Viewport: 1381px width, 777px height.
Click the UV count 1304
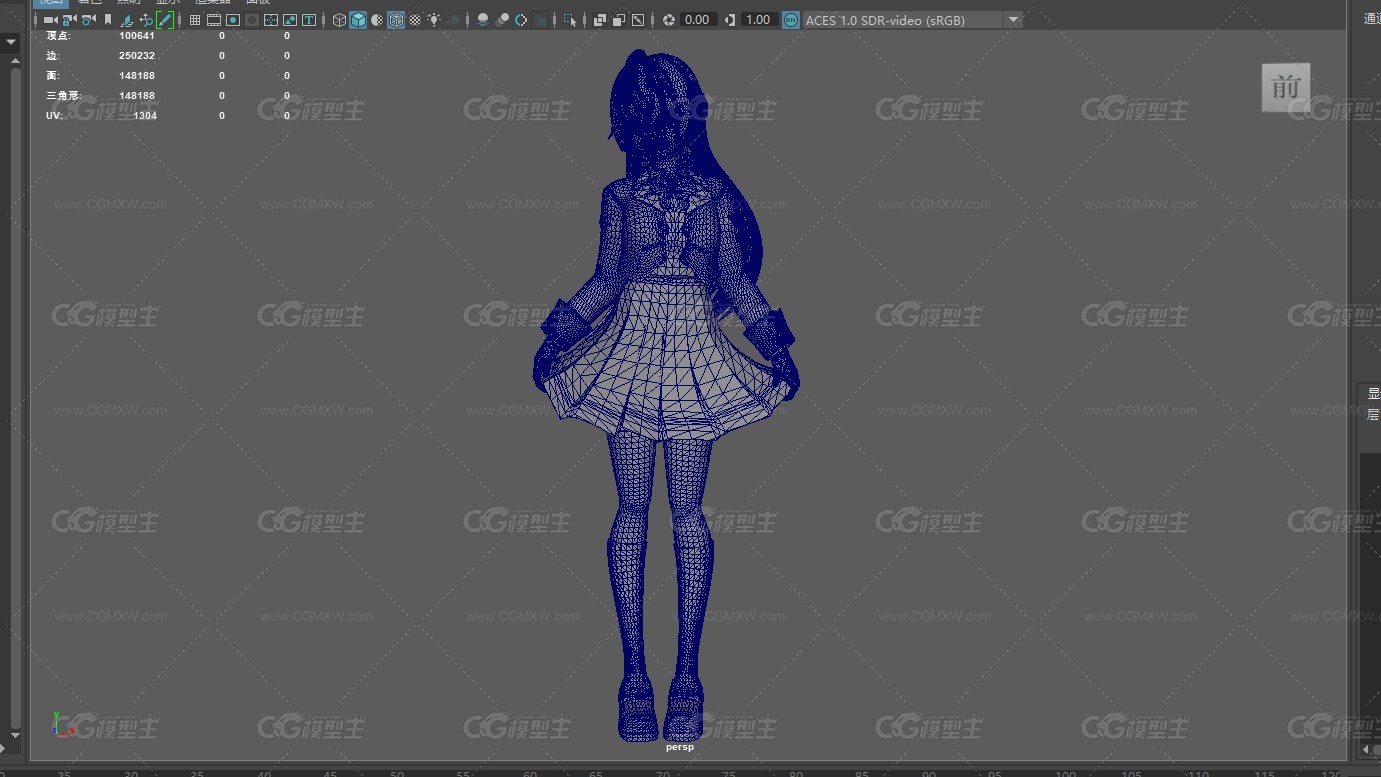click(x=145, y=116)
